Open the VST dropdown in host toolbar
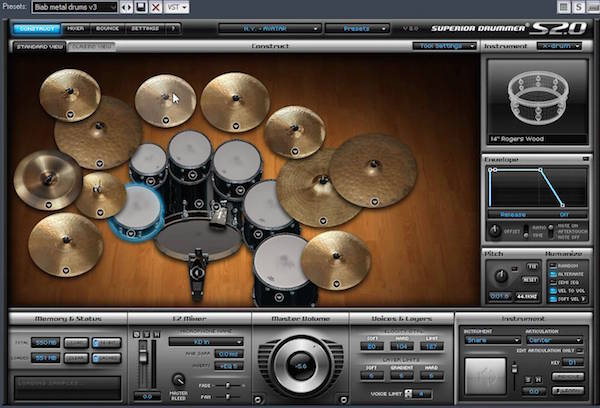The width and height of the screenshot is (600, 408). click(176, 7)
